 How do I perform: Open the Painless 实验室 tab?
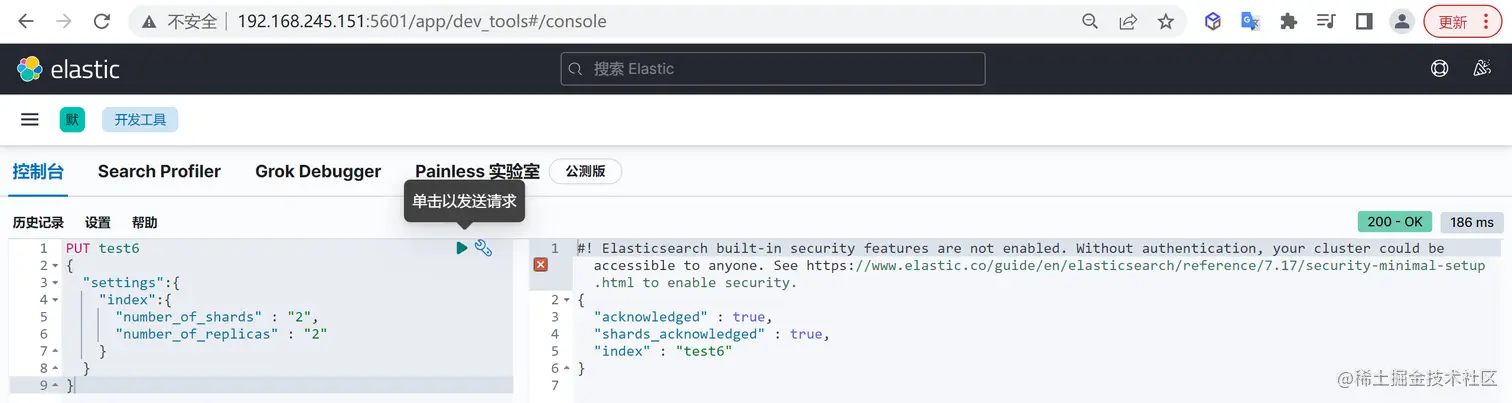pos(477,171)
